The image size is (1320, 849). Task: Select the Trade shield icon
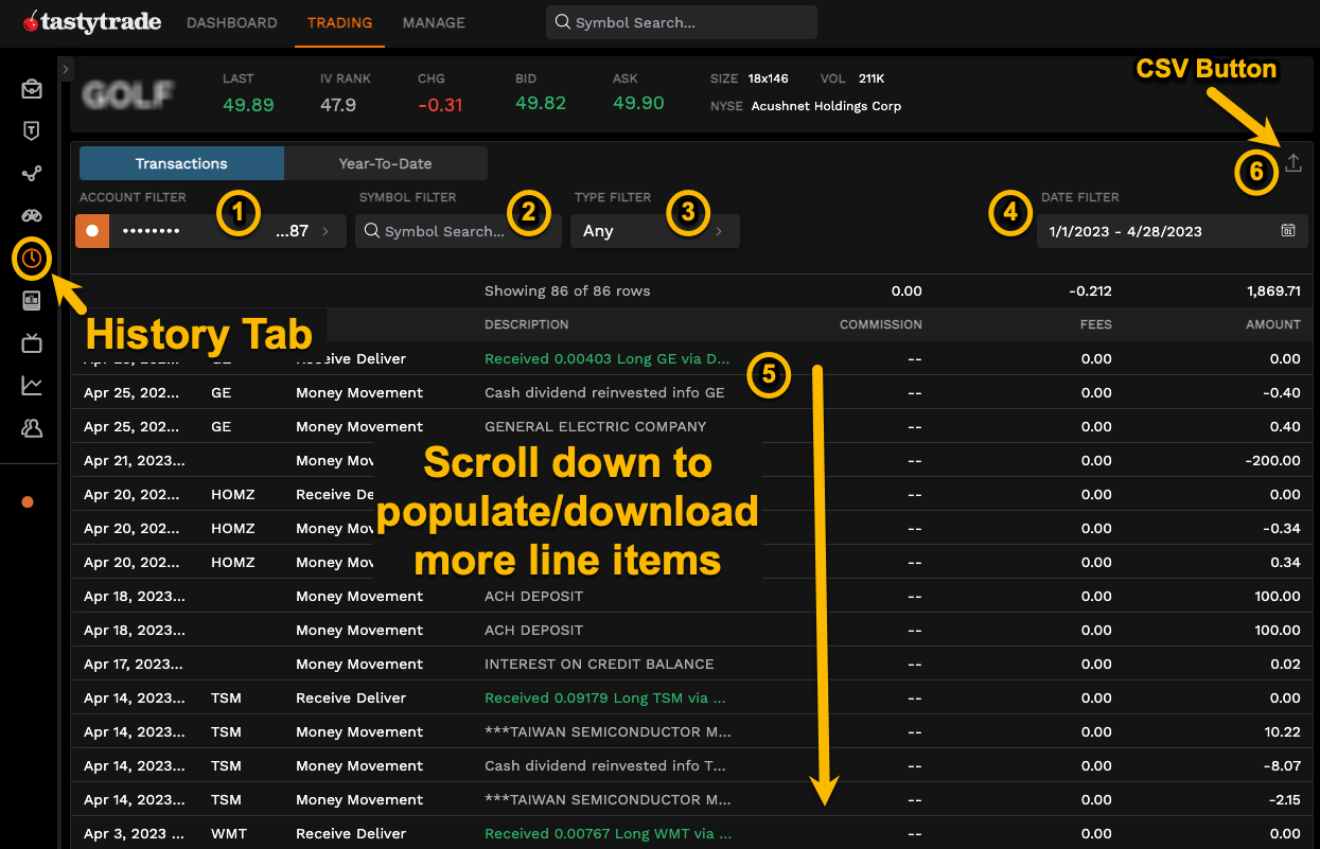click(x=31, y=130)
